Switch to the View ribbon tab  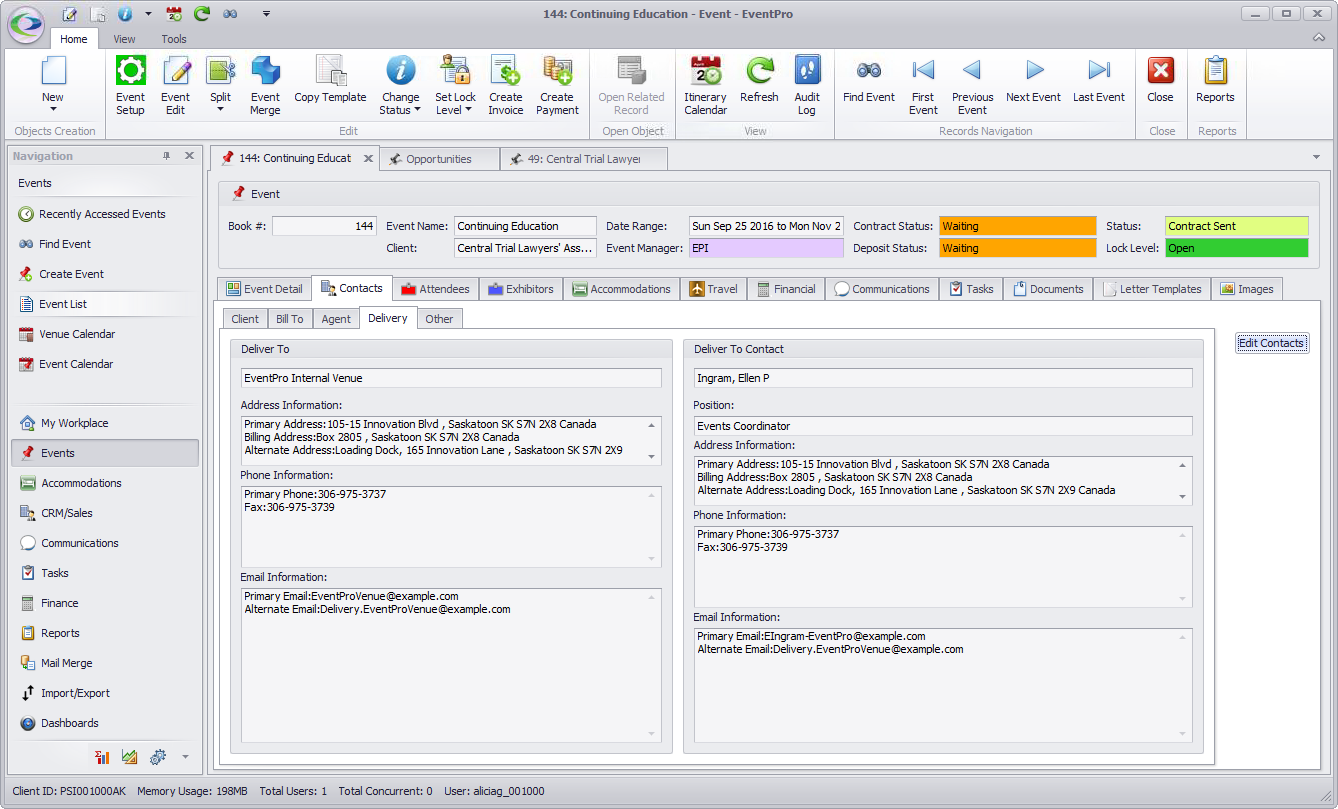pyautogui.click(x=124, y=39)
